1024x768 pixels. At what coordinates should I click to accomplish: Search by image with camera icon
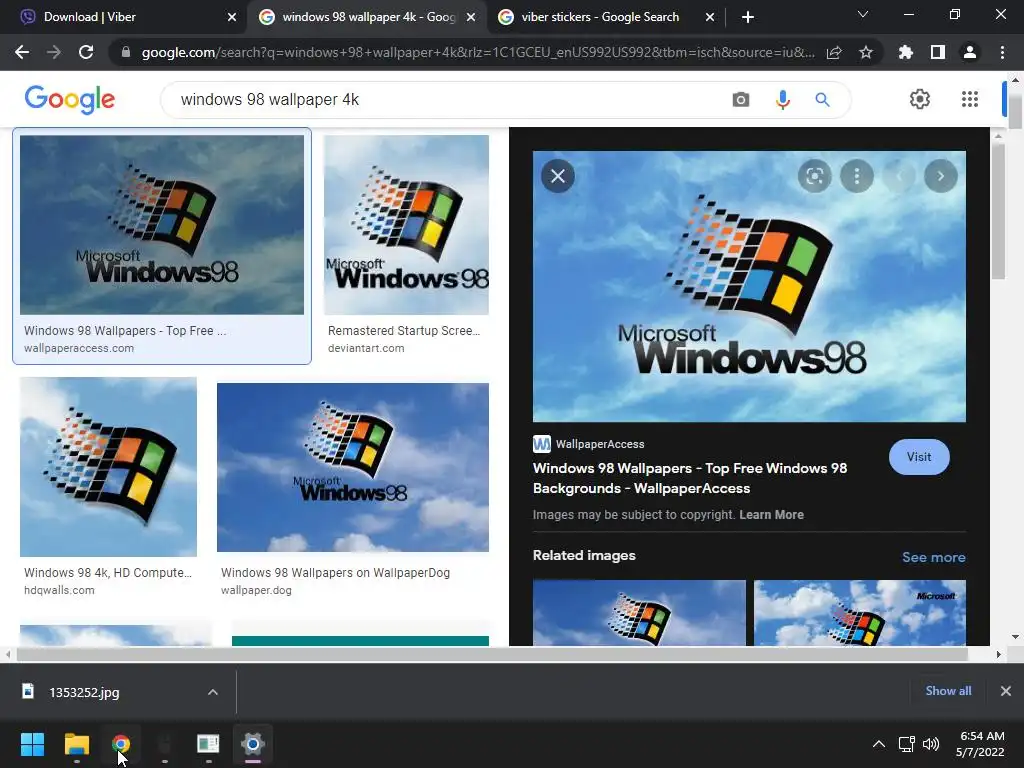[741, 99]
